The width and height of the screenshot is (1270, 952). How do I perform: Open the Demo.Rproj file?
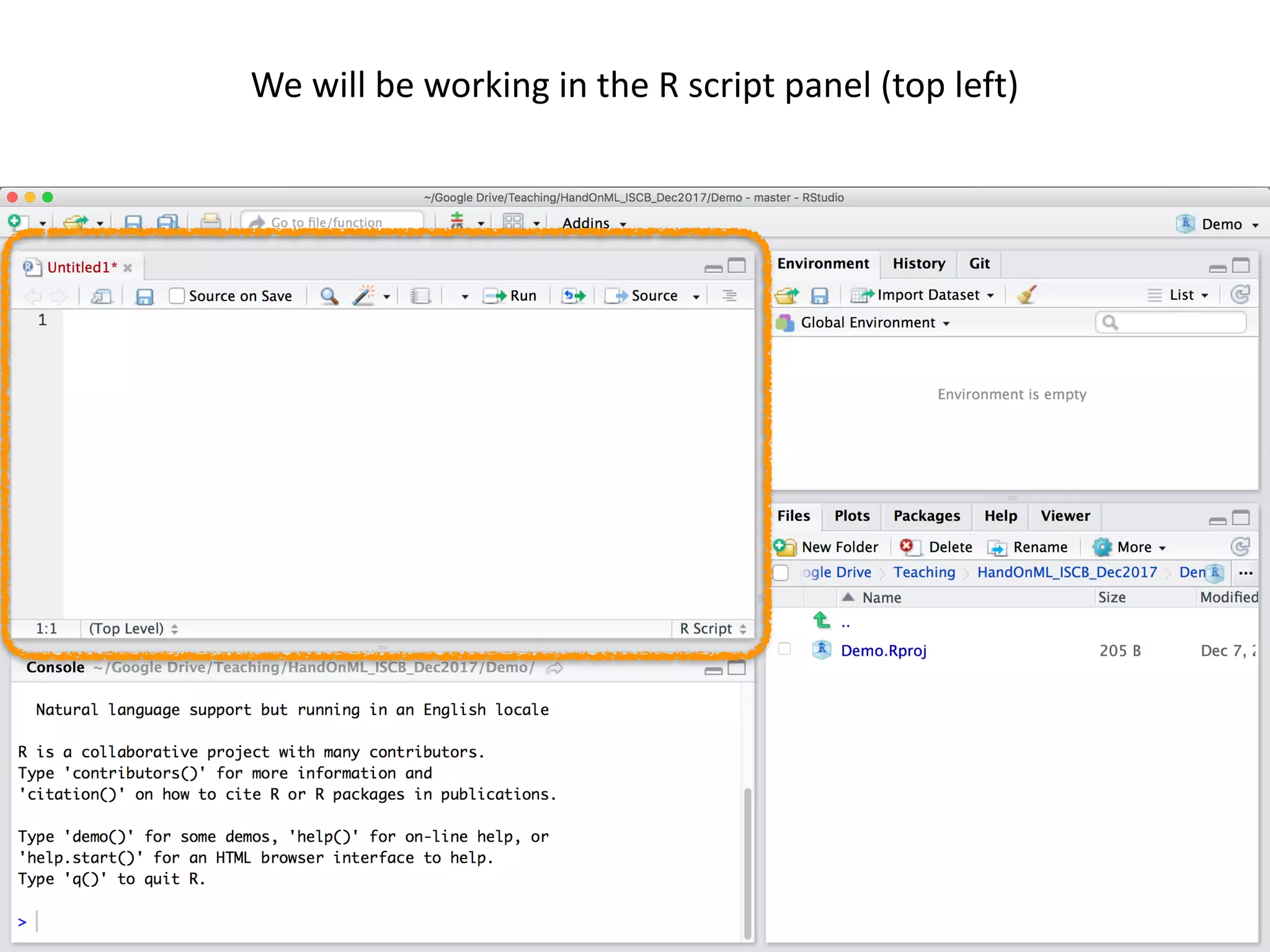(x=883, y=651)
